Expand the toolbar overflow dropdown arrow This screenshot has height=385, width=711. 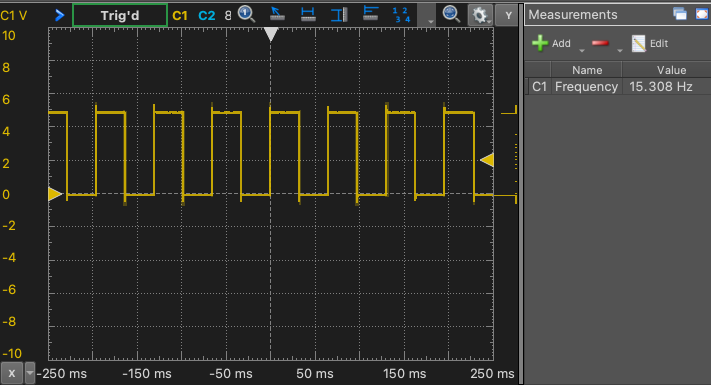tap(431, 21)
